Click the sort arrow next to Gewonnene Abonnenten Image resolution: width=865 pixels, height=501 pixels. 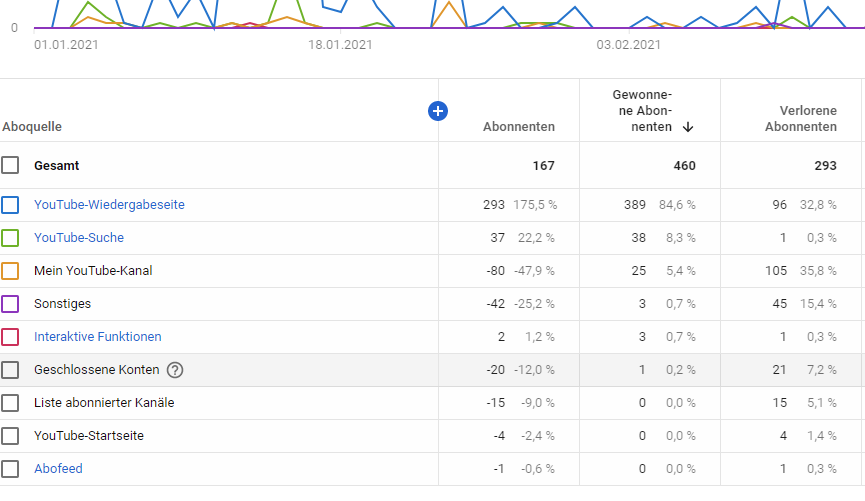click(688, 127)
